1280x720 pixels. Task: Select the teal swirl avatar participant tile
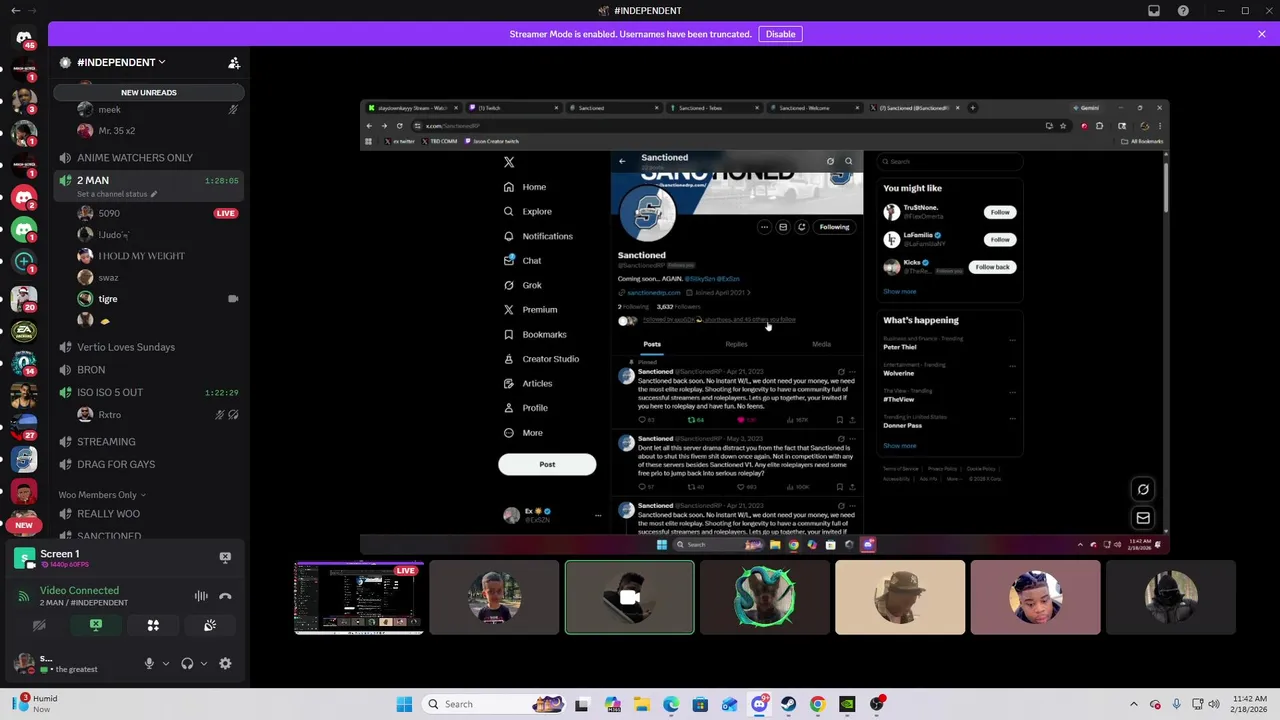pyautogui.click(x=765, y=598)
